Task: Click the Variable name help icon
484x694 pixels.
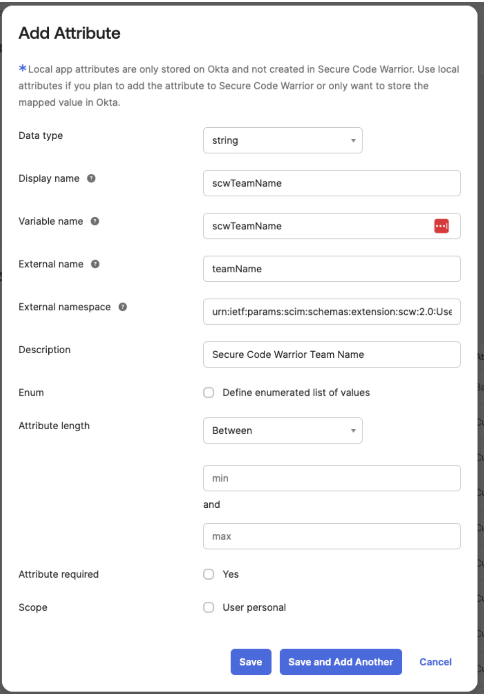Action: (x=95, y=221)
